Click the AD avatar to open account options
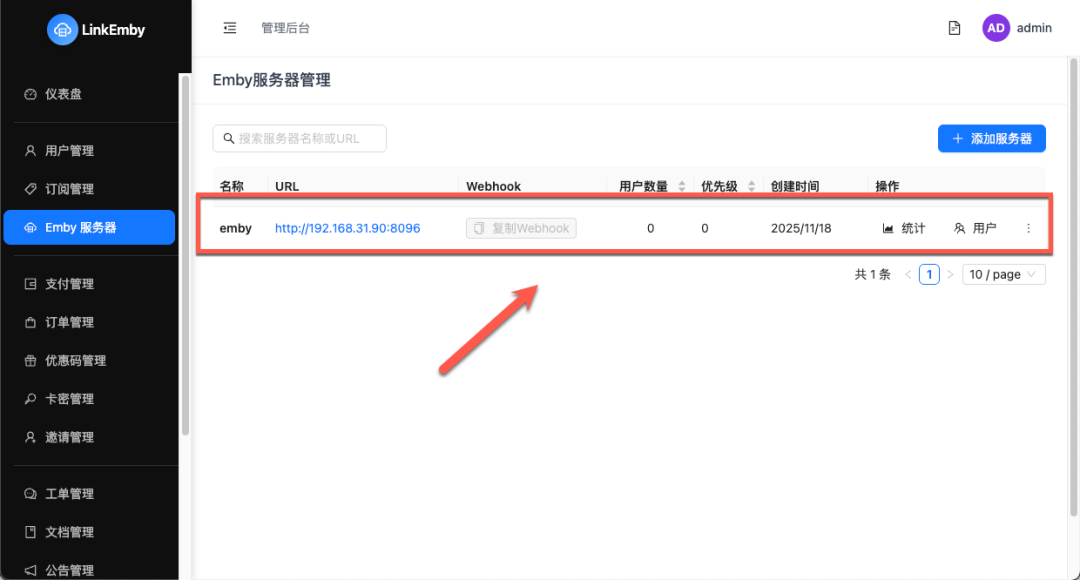1080x580 pixels. [x=996, y=27]
